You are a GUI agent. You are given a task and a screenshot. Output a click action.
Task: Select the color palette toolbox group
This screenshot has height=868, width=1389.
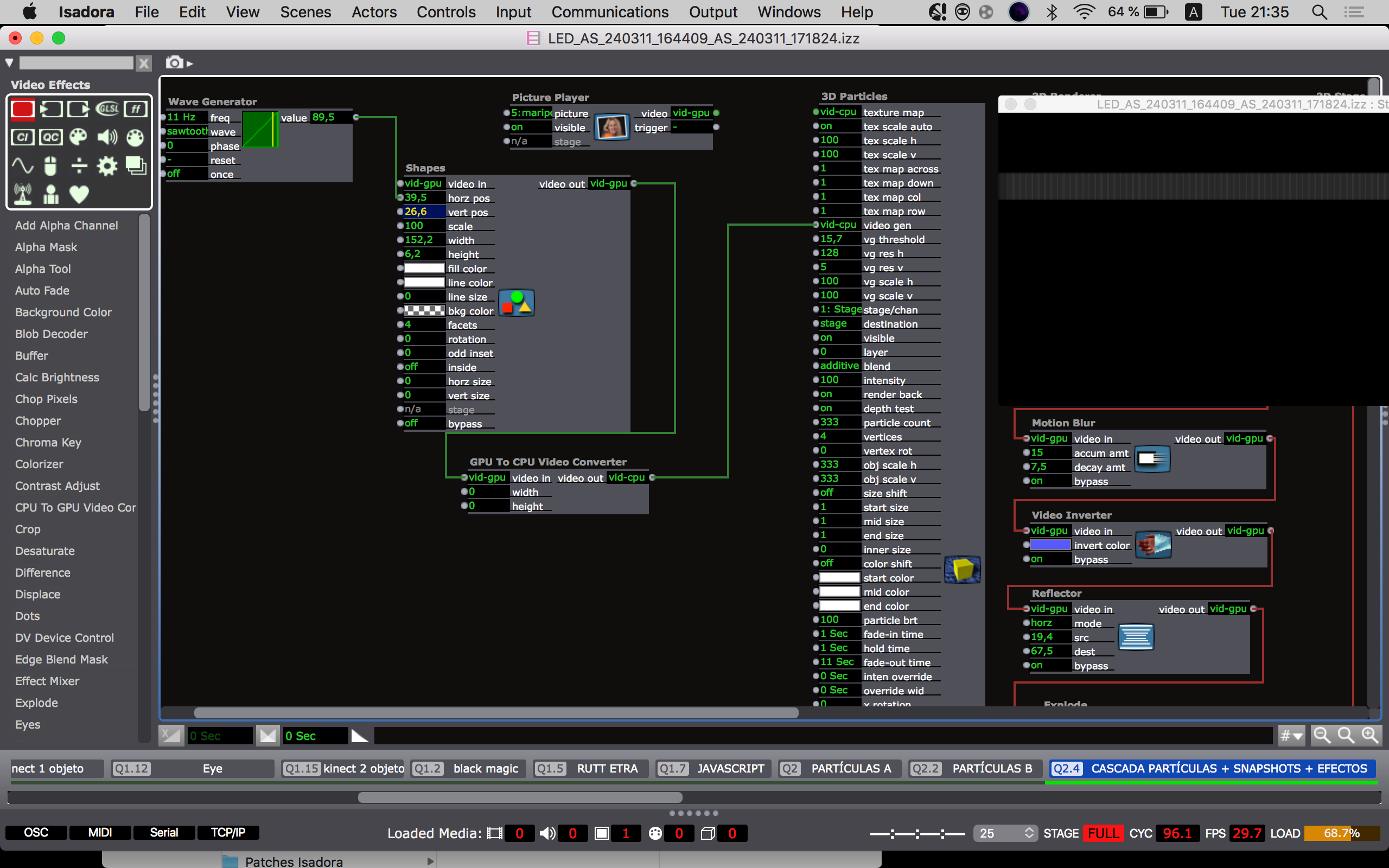79,137
